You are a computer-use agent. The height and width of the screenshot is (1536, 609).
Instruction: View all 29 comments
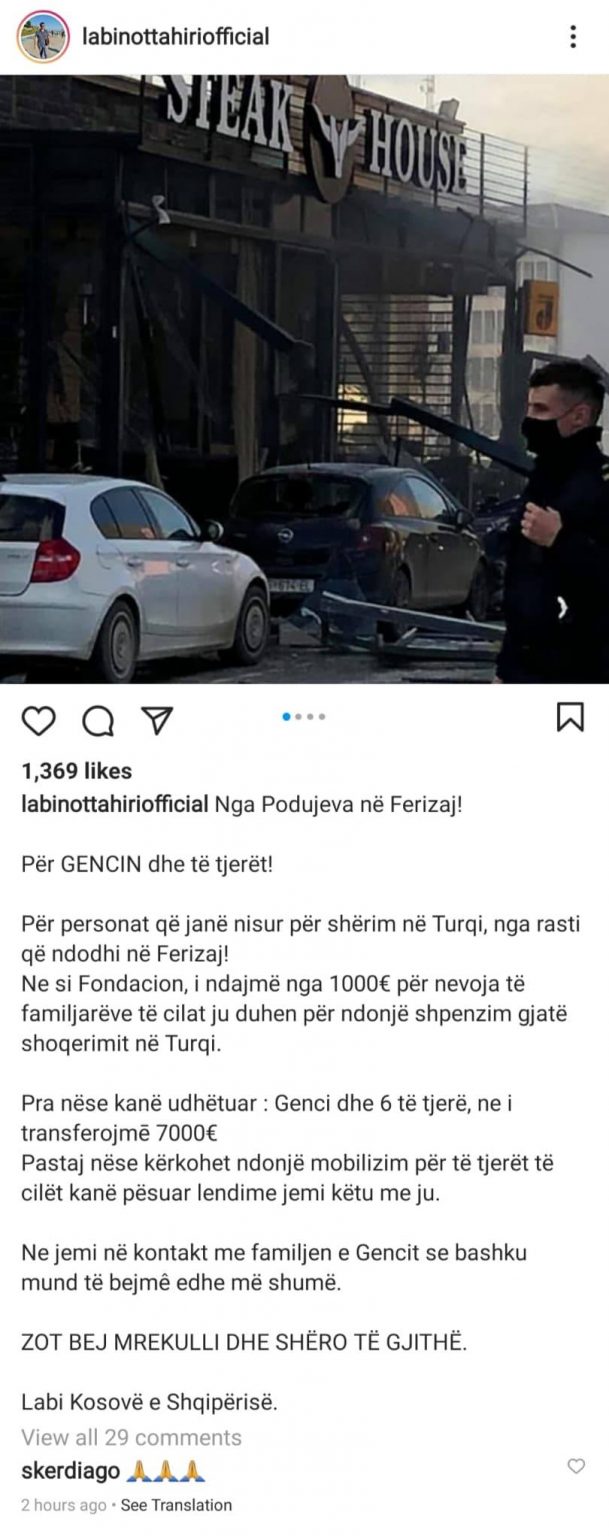click(x=131, y=1438)
